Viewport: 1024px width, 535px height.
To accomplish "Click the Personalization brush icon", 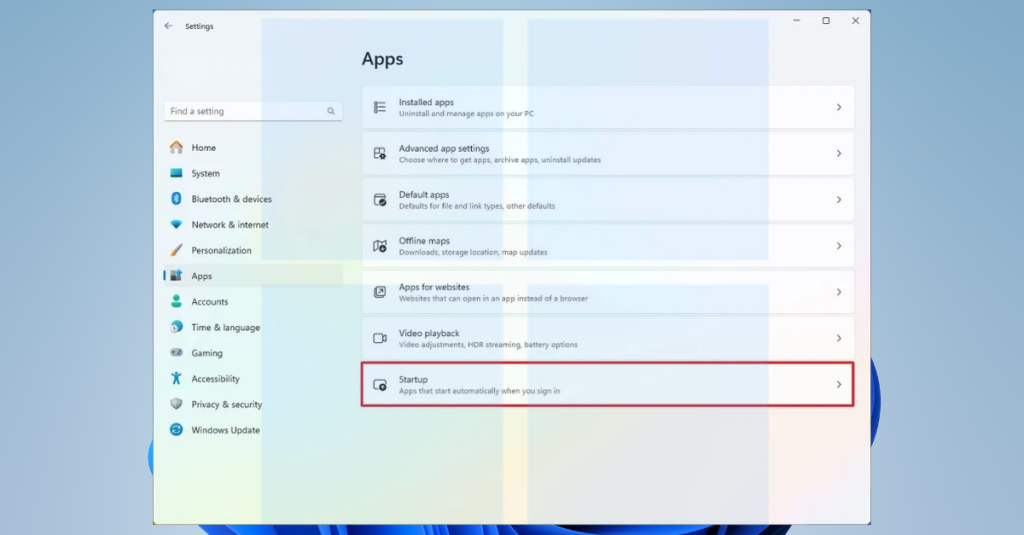I will pos(176,250).
